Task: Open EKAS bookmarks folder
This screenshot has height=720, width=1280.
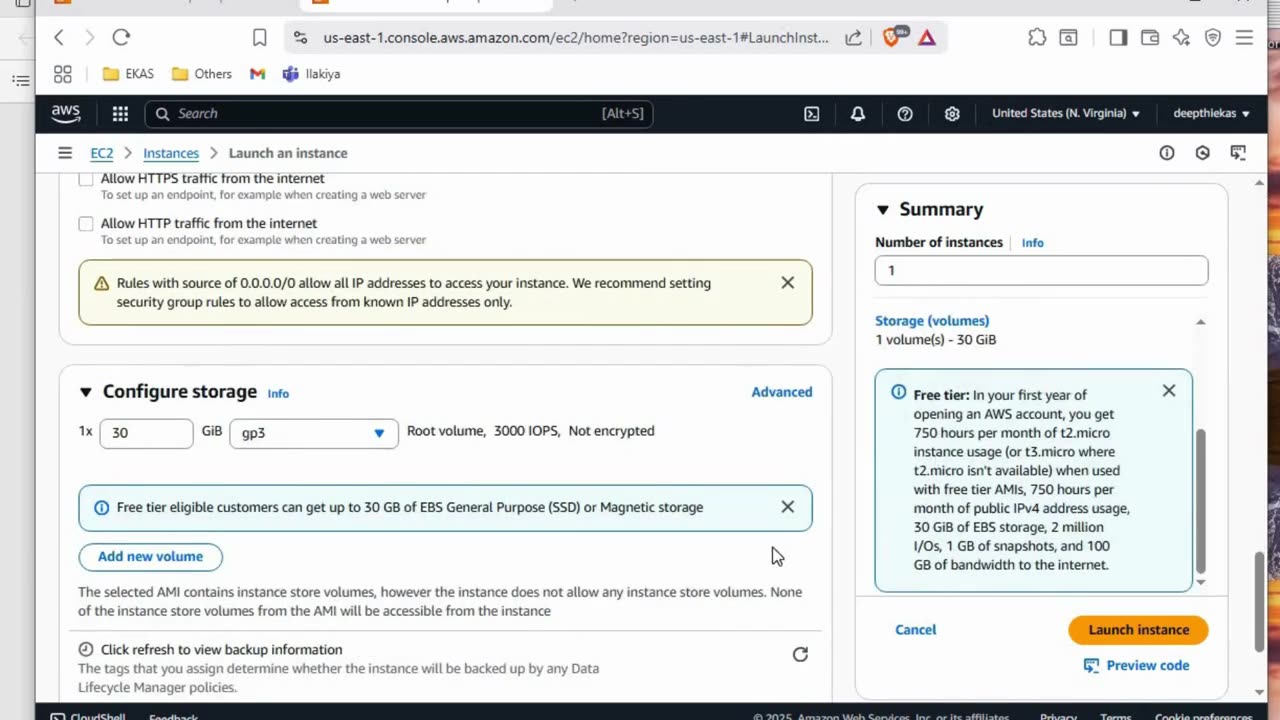Action: tap(128, 74)
